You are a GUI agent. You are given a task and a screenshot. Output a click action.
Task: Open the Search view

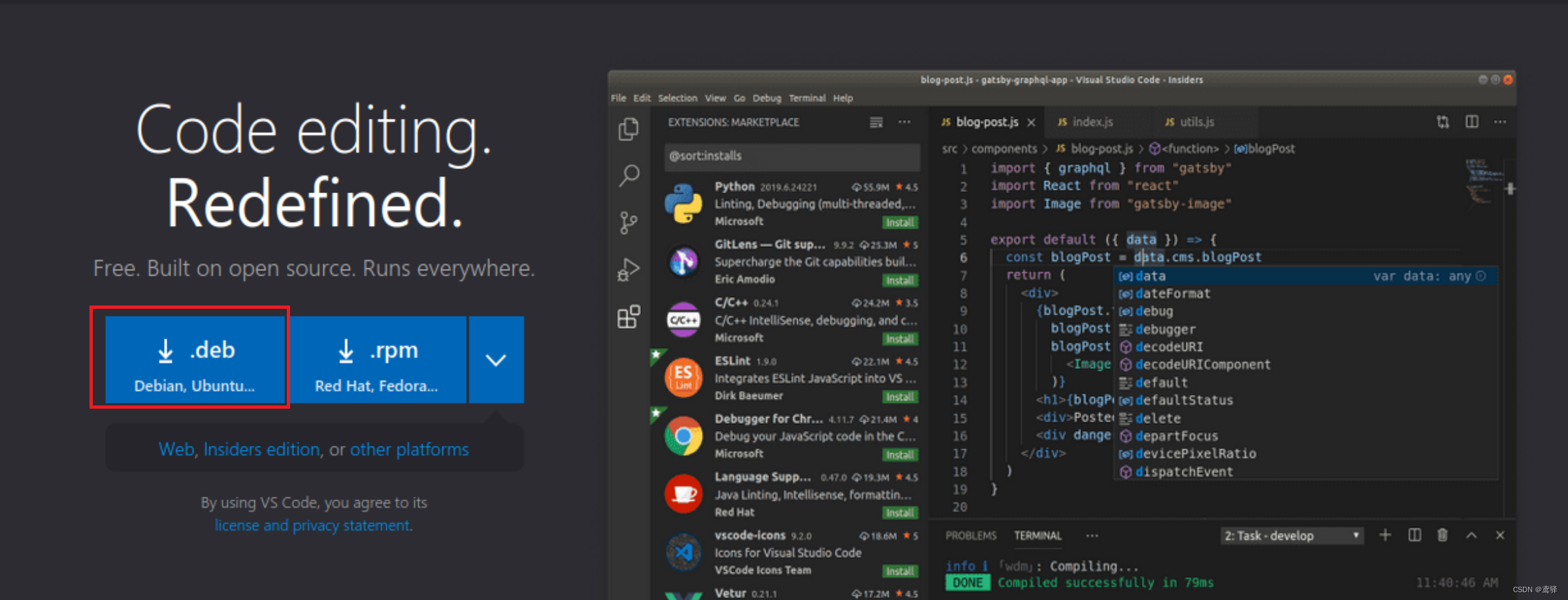pos(629,175)
